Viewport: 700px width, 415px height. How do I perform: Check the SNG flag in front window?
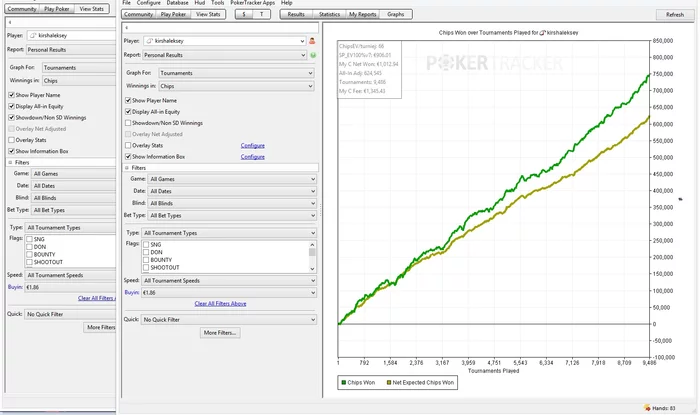pyautogui.click(x=146, y=245)
